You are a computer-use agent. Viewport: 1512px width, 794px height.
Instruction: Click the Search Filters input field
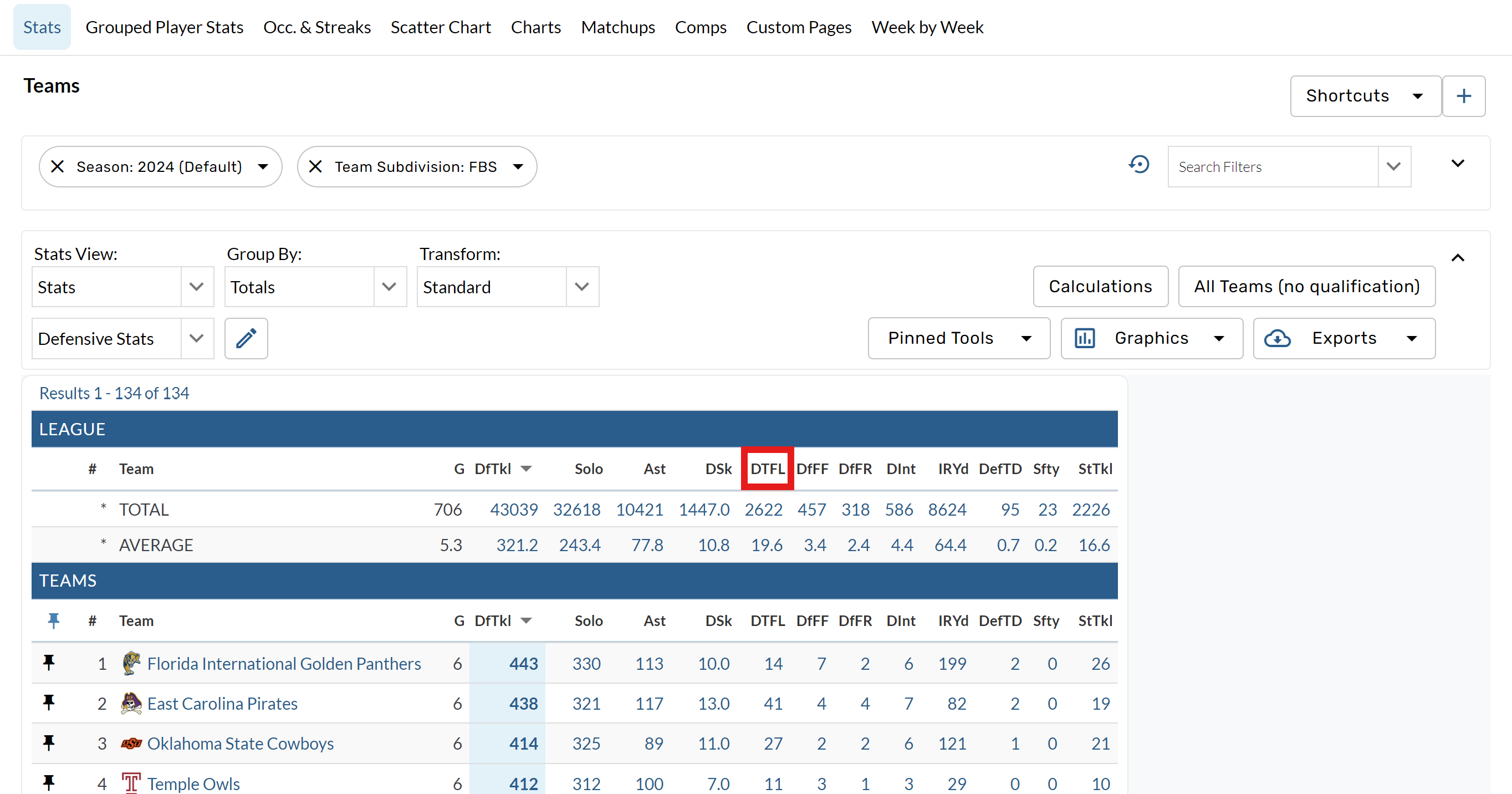click(1272, 167)
